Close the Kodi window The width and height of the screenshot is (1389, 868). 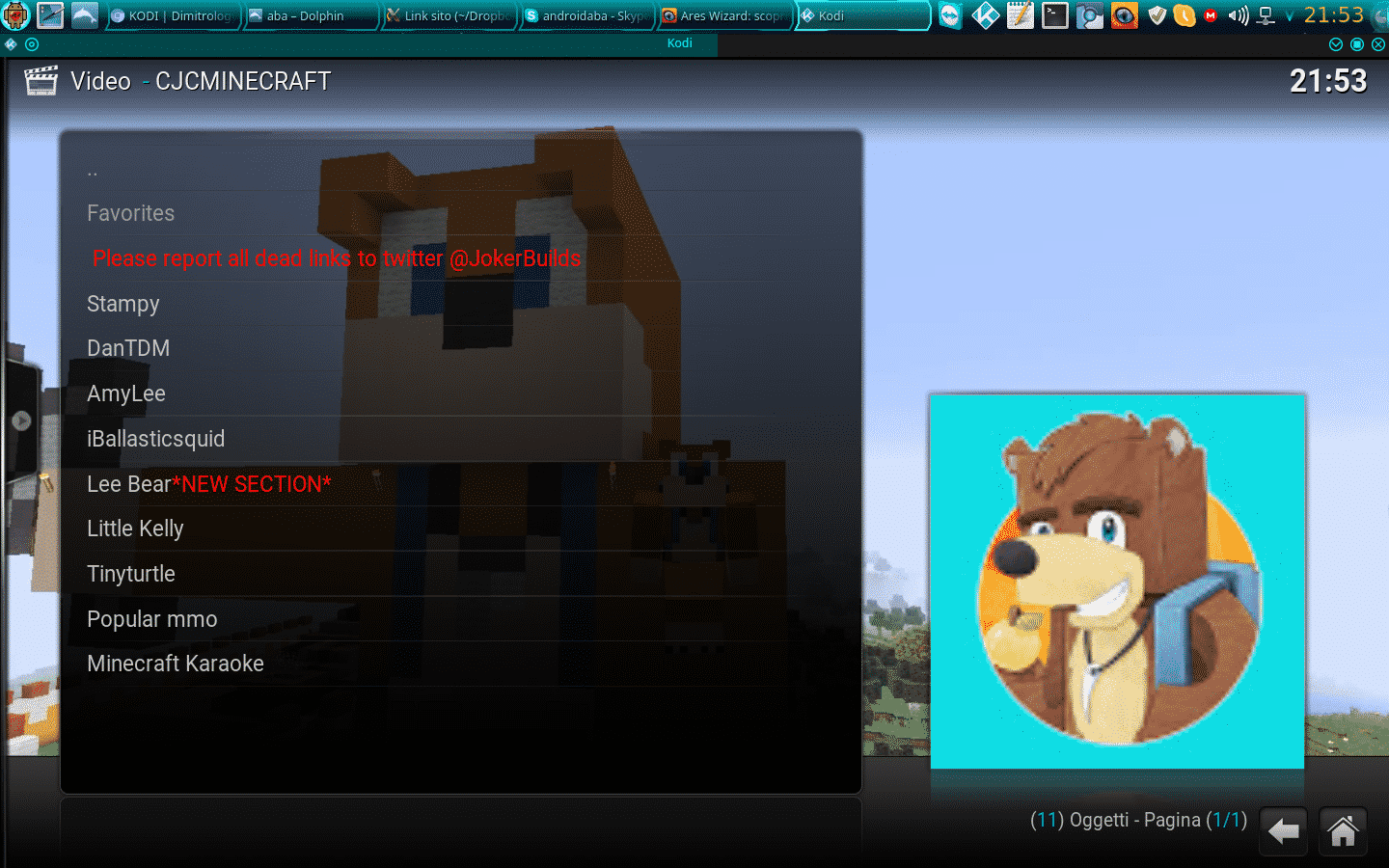tap(1378, 44)
